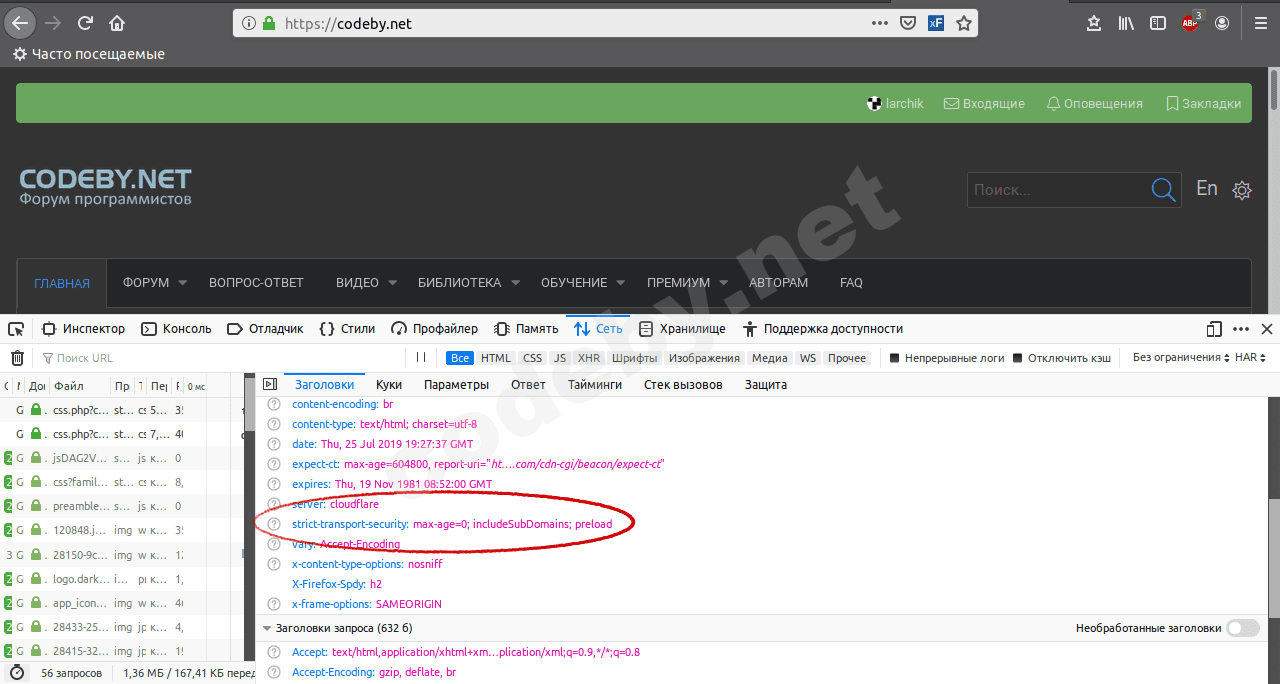
Task: Filter requests by HTML
Action: [x=495, y=358]
